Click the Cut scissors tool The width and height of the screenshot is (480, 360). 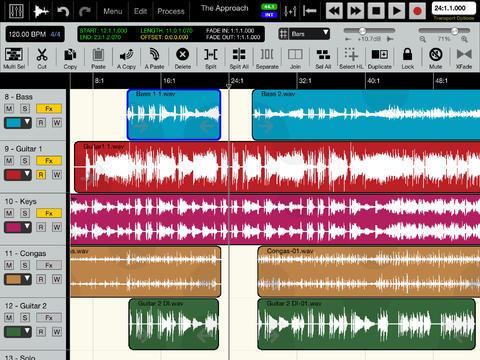point(42,58)
